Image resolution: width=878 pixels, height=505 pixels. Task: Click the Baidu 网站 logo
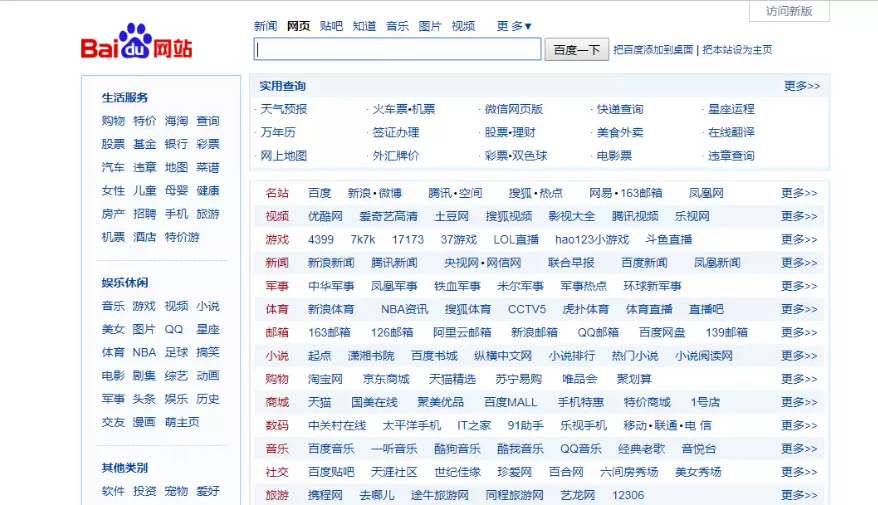pos(137,41)
